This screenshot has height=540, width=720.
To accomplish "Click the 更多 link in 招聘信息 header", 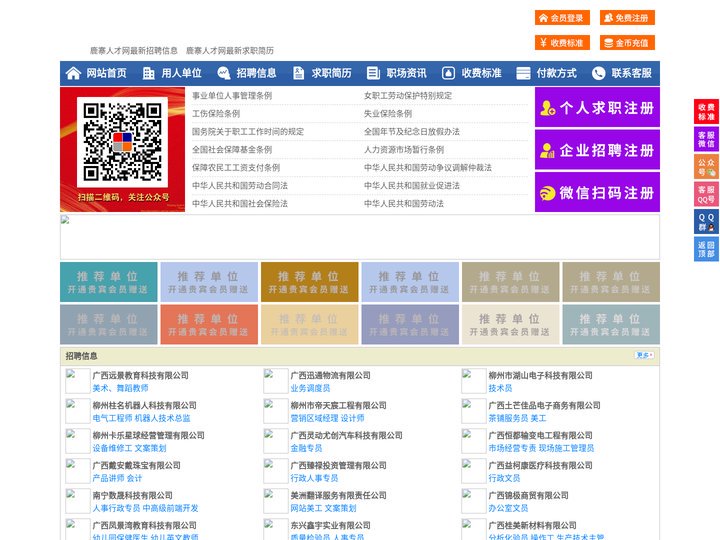I will (x=644, y=355).
